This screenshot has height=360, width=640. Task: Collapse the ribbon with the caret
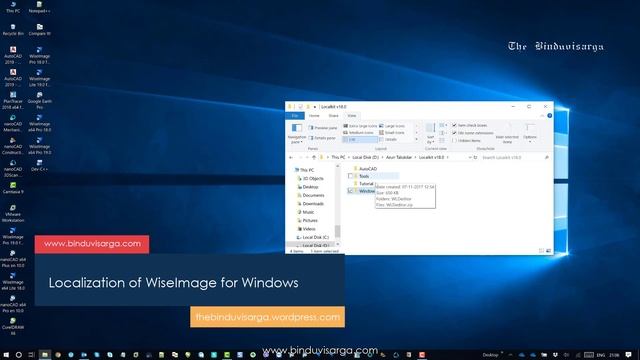coord(542,116)
